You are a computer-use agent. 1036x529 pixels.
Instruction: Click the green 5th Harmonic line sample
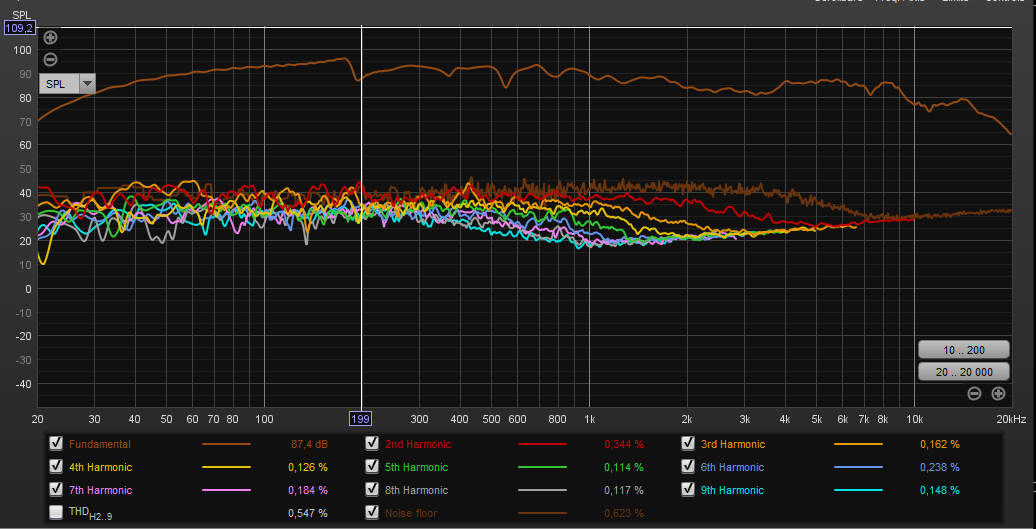tap(542, 467)
